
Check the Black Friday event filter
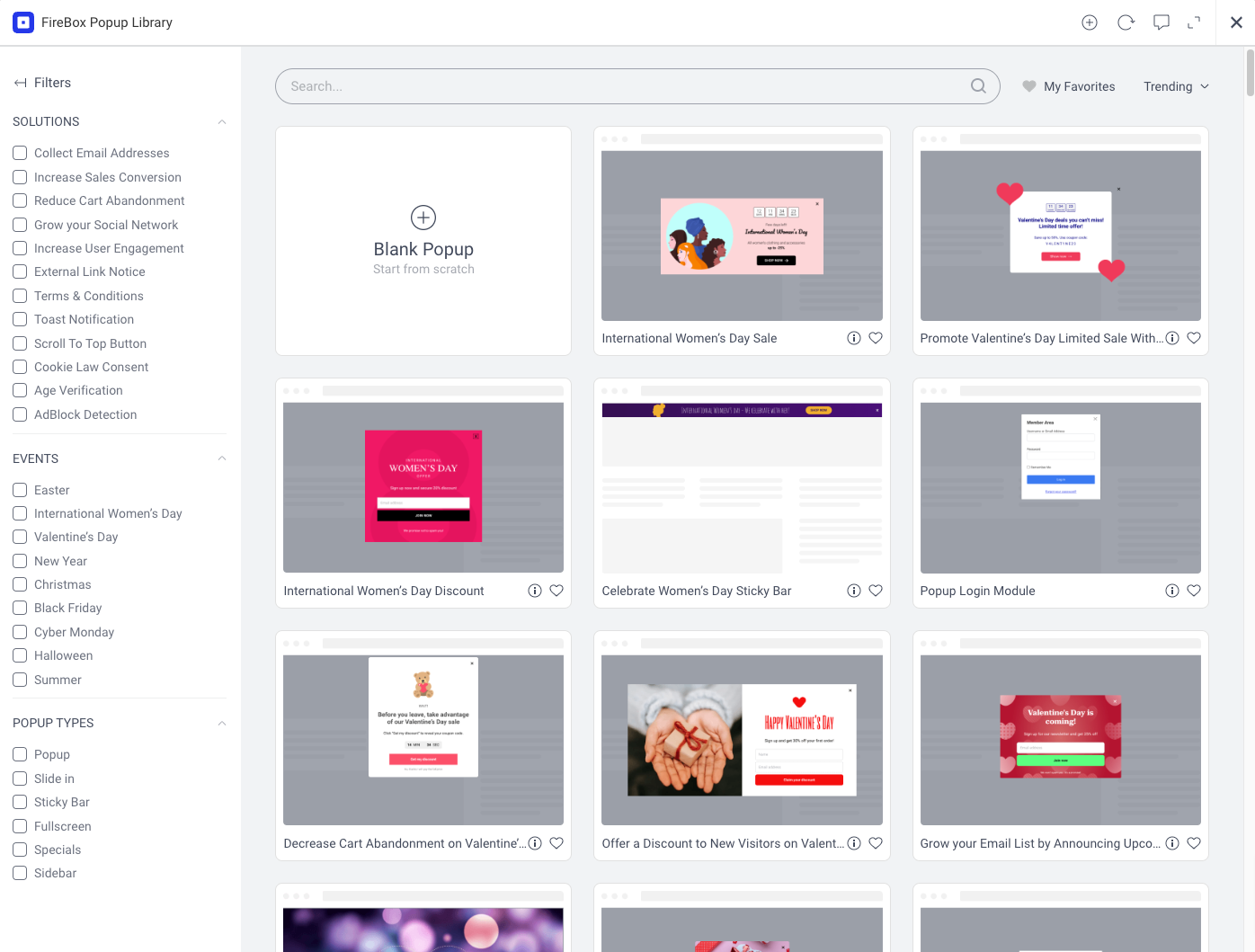[x=20, y=608]
